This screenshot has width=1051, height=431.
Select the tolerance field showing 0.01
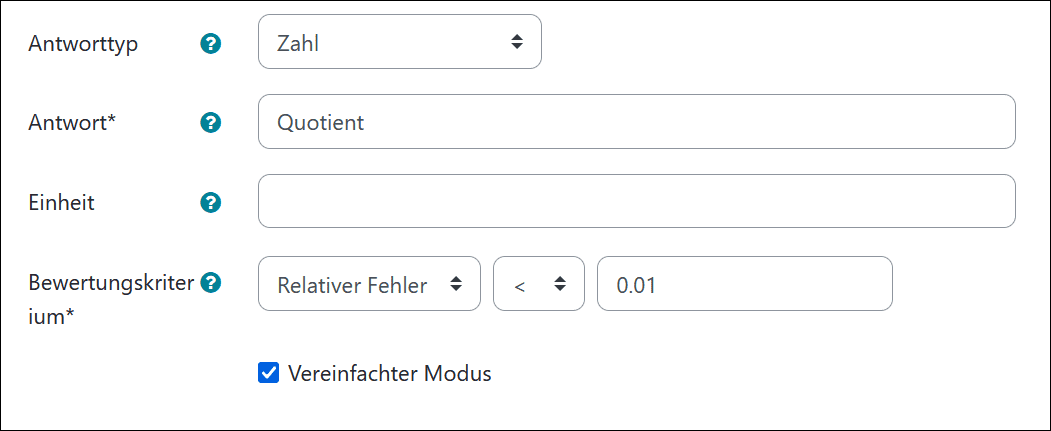tap(745, 284)
